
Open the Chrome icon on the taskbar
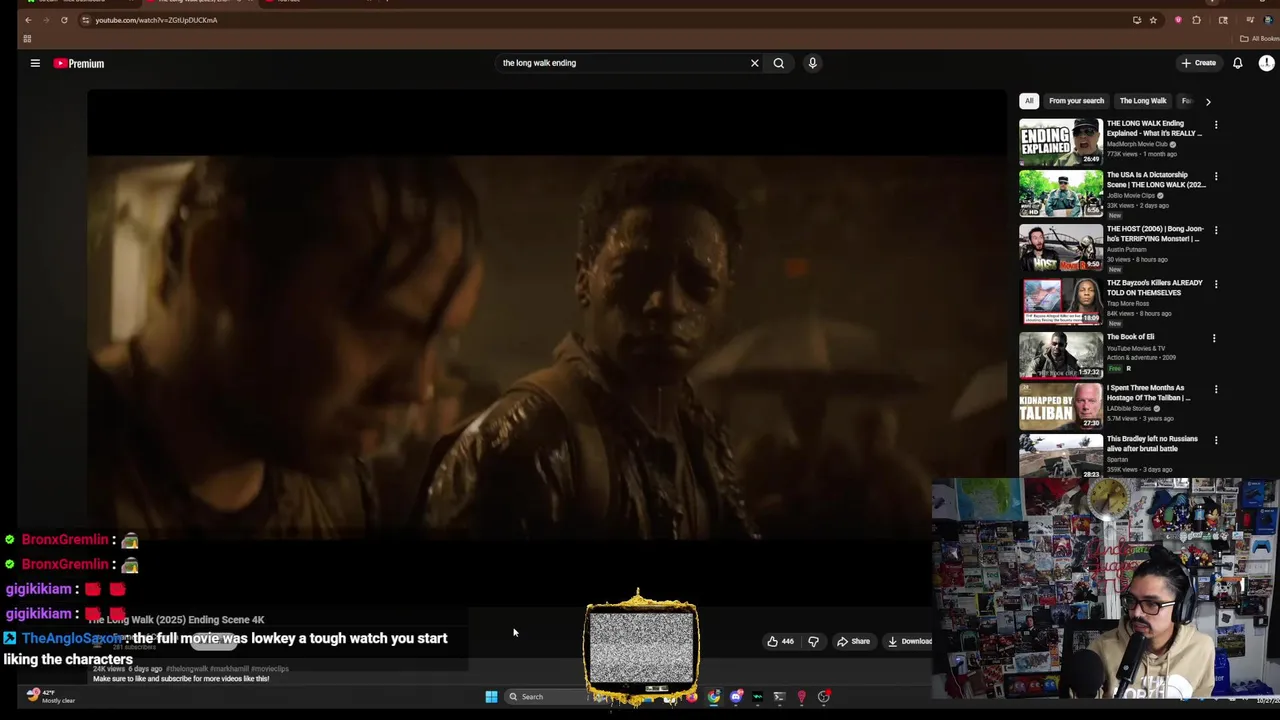713,697
